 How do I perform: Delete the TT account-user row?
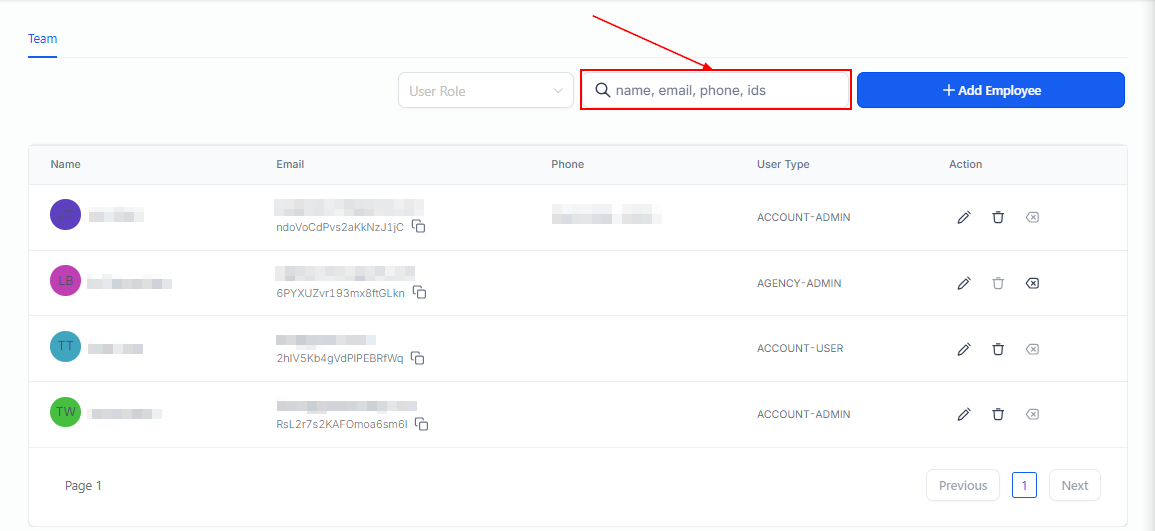pyautogui.click(x=998, y=349)
